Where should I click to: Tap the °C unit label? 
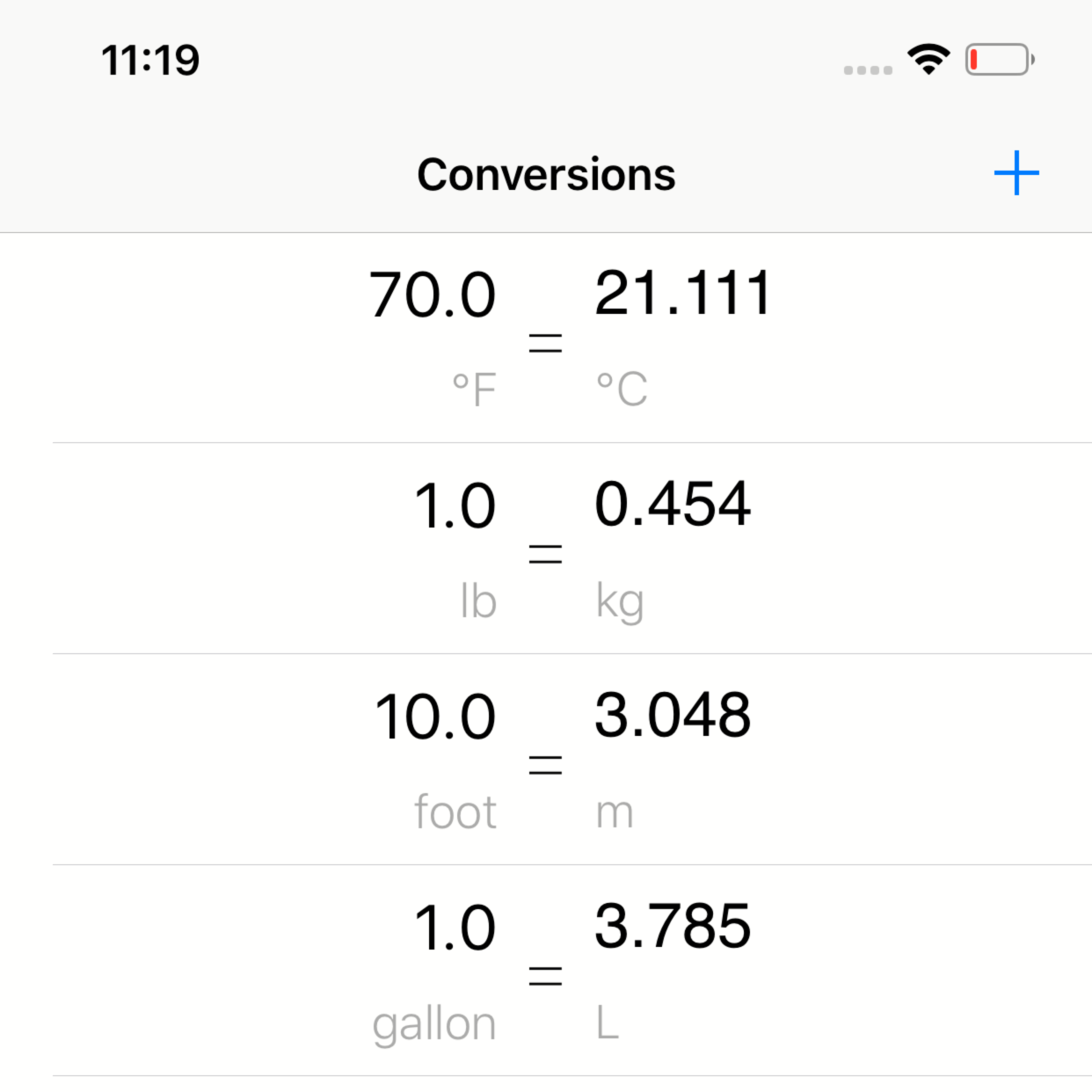(x=622, y=389)
